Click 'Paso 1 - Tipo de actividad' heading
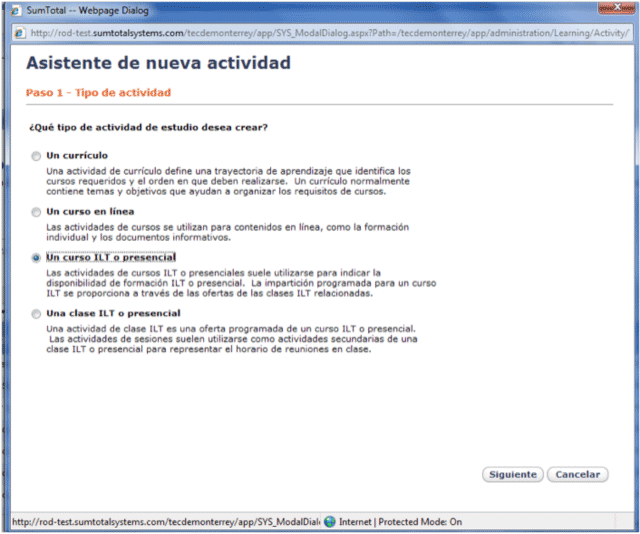This screenshot has height=534, width=640. tap(98, 93)
